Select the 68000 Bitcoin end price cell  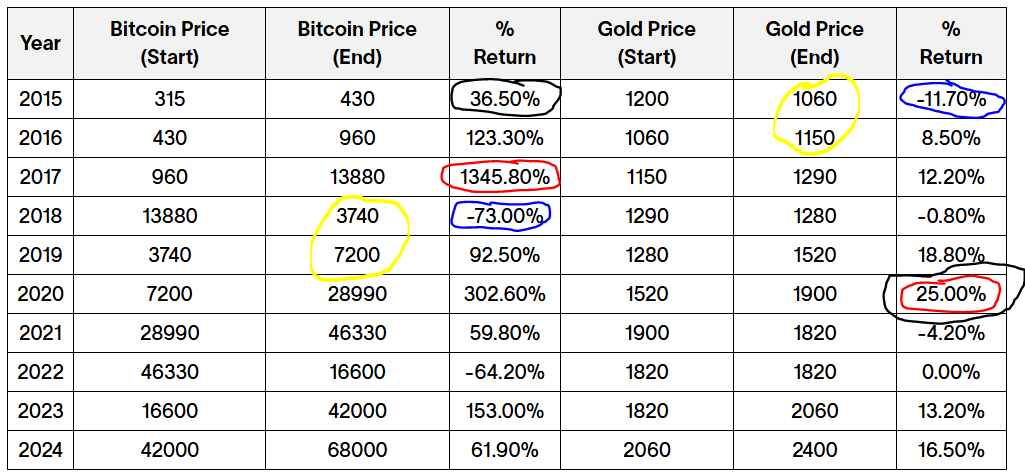(x=356, y=450)
